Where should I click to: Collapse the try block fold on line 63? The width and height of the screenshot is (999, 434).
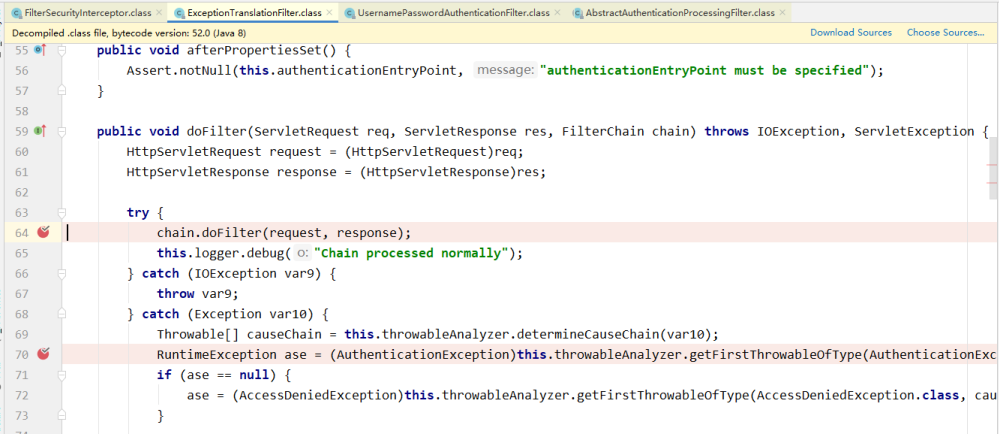coord(62,213)
